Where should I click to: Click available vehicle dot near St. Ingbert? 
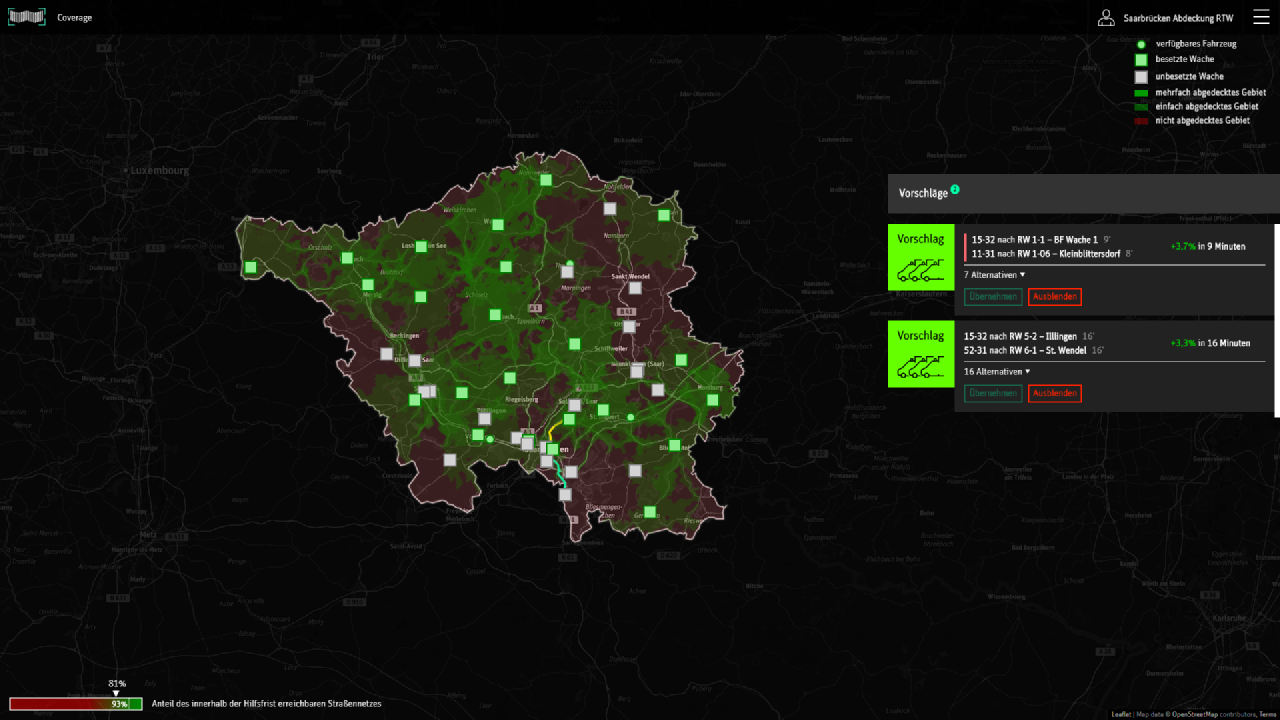[x=631, y=417]
